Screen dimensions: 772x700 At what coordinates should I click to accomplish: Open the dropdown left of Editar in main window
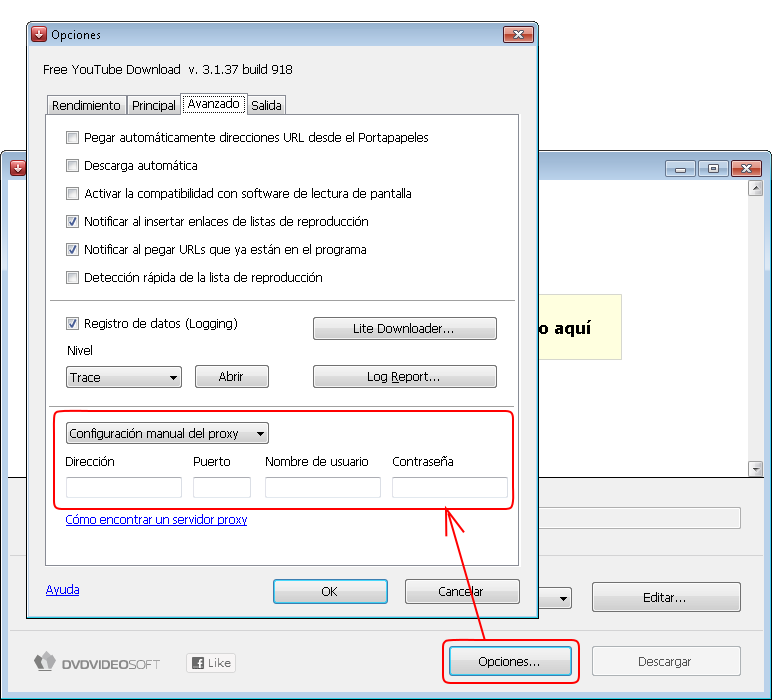click(x=555, y=598)
